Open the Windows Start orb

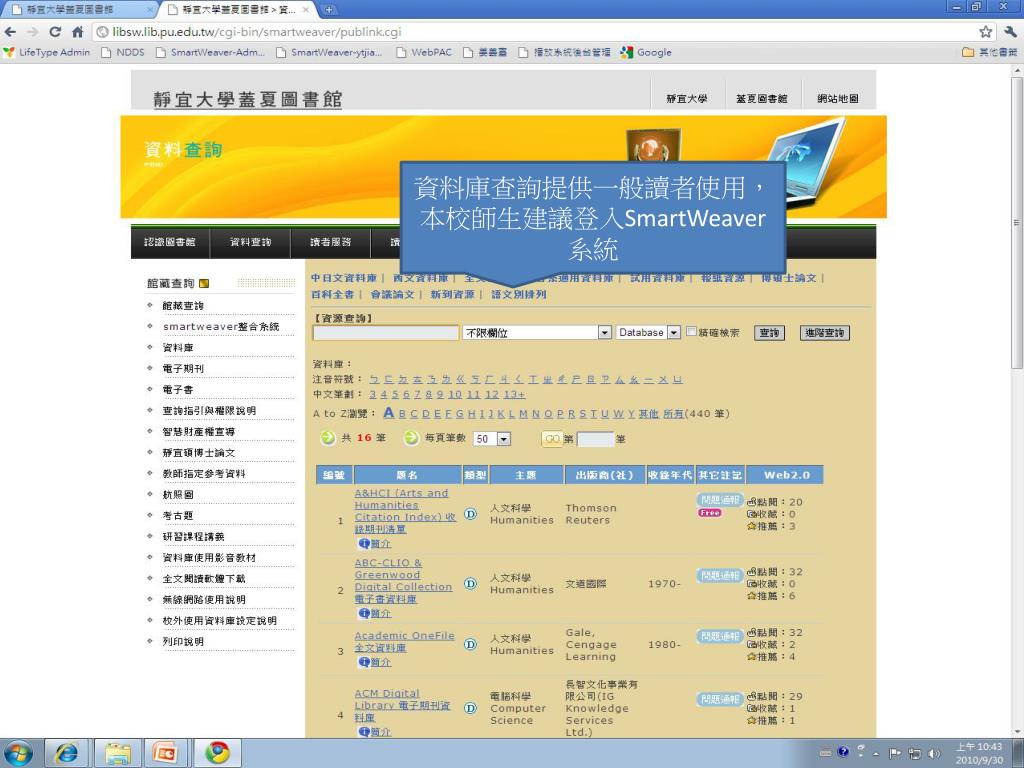(x=18, y=753)
